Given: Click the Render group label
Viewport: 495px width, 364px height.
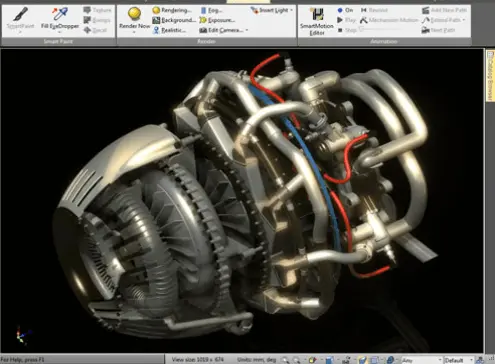Looking at the screenshot, I should [x=206, y=41].
